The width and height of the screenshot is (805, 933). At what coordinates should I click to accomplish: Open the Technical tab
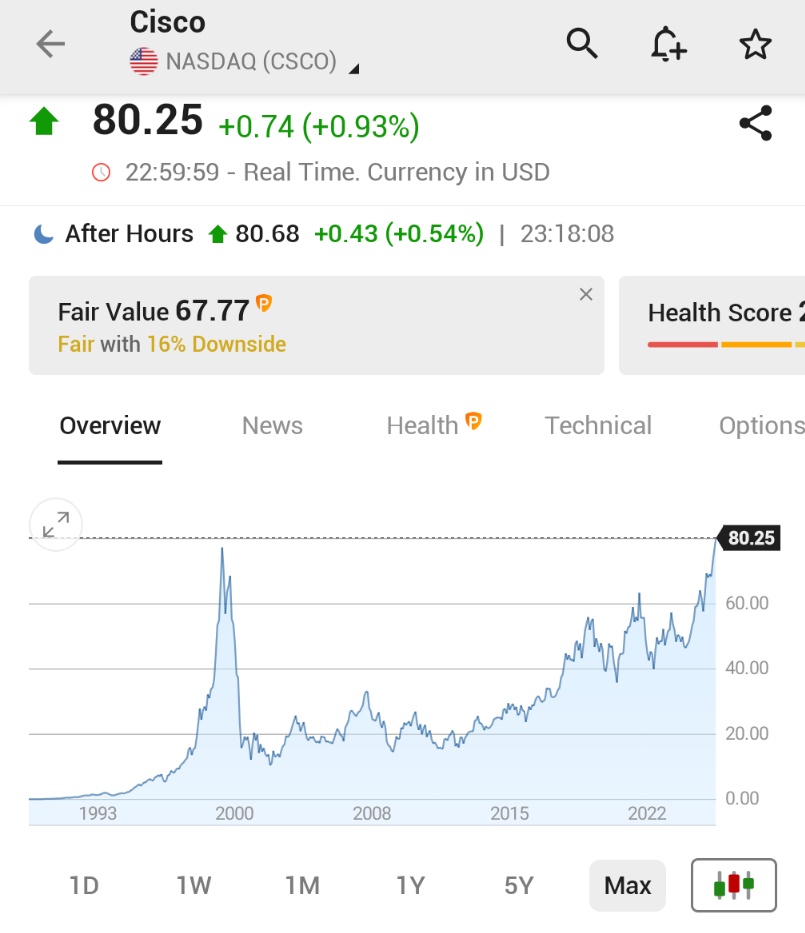[x=598, y=425]
